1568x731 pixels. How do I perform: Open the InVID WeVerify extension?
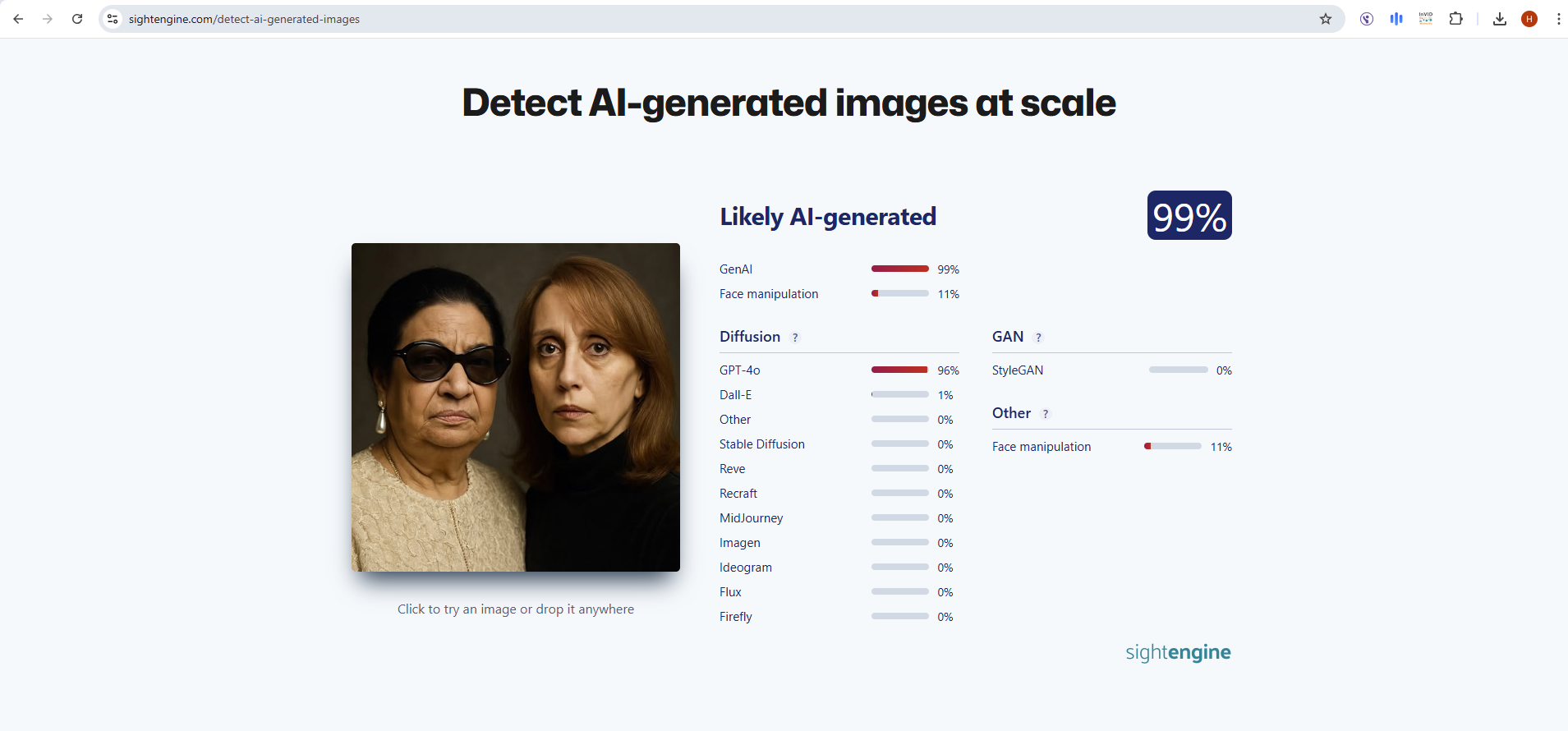click(1426, 18)
